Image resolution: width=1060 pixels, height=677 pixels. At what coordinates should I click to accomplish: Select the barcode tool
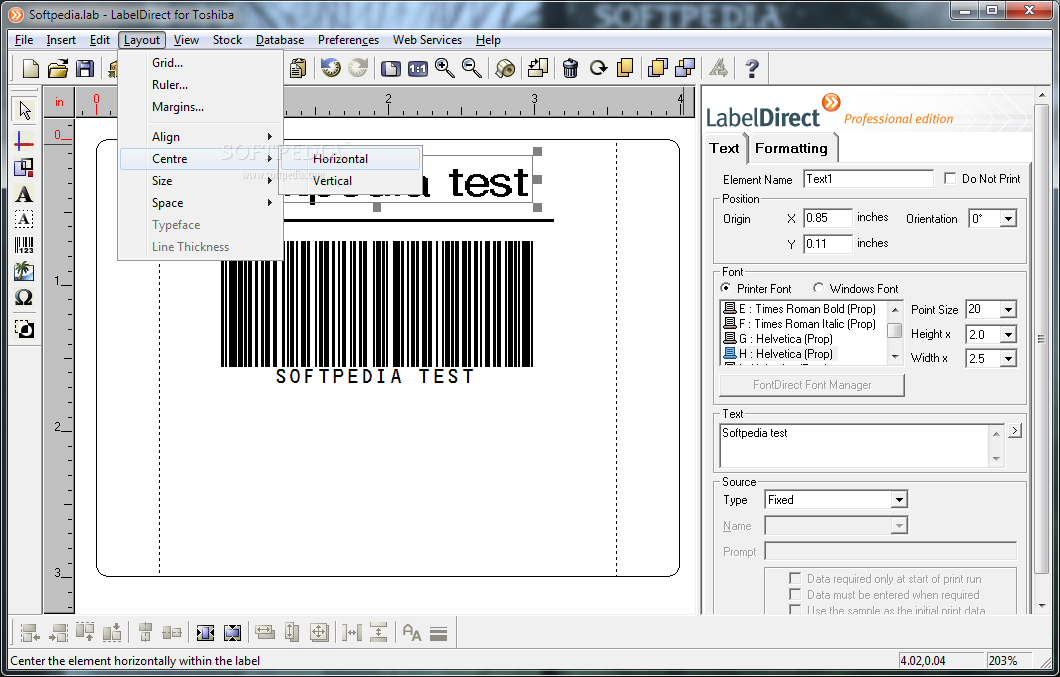(x=24, y=245)
